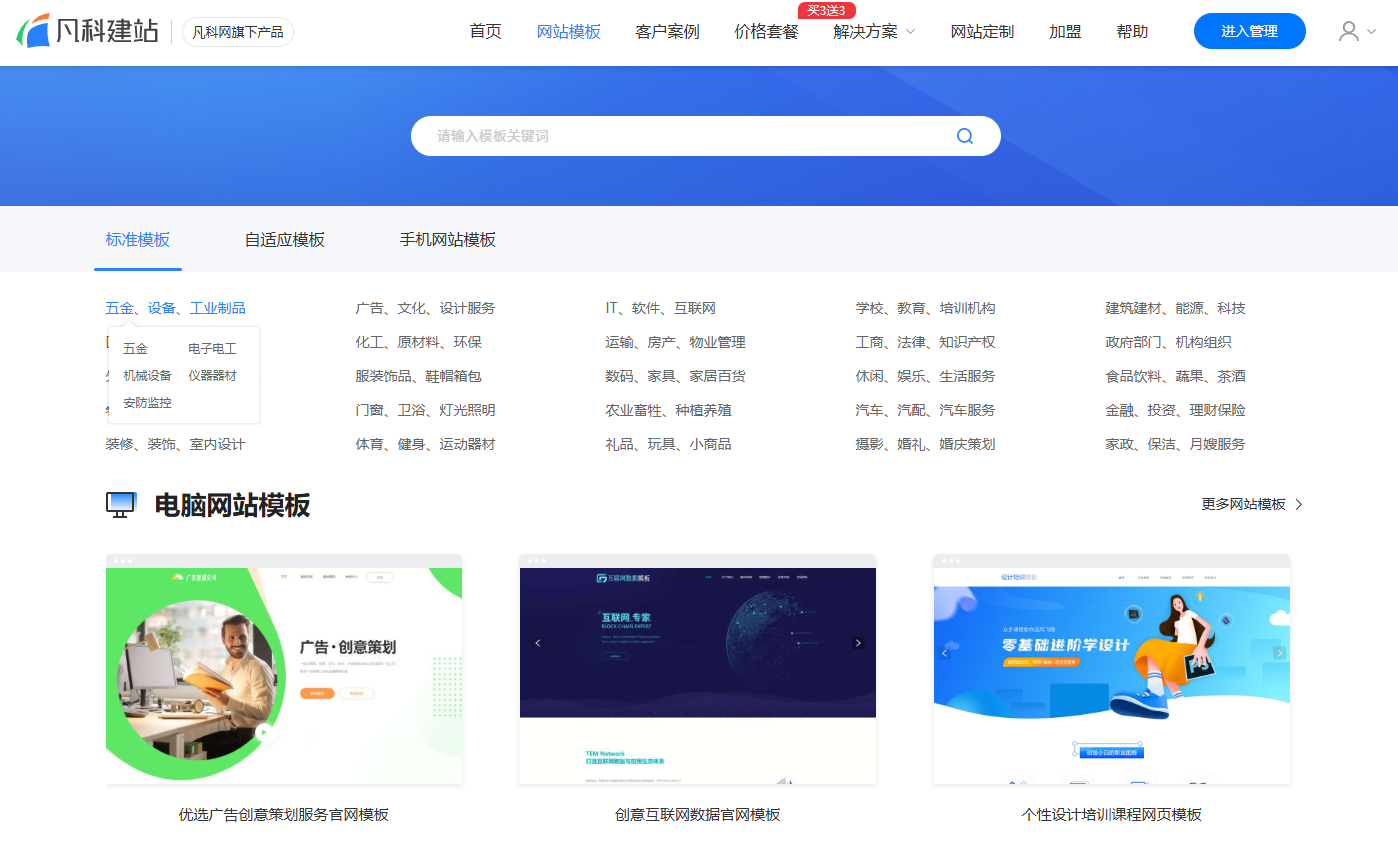Click left carousel arrow on internet template preview
This screenshot has height=842, width=1398.
pyautogui.click(x=538, y=643)
